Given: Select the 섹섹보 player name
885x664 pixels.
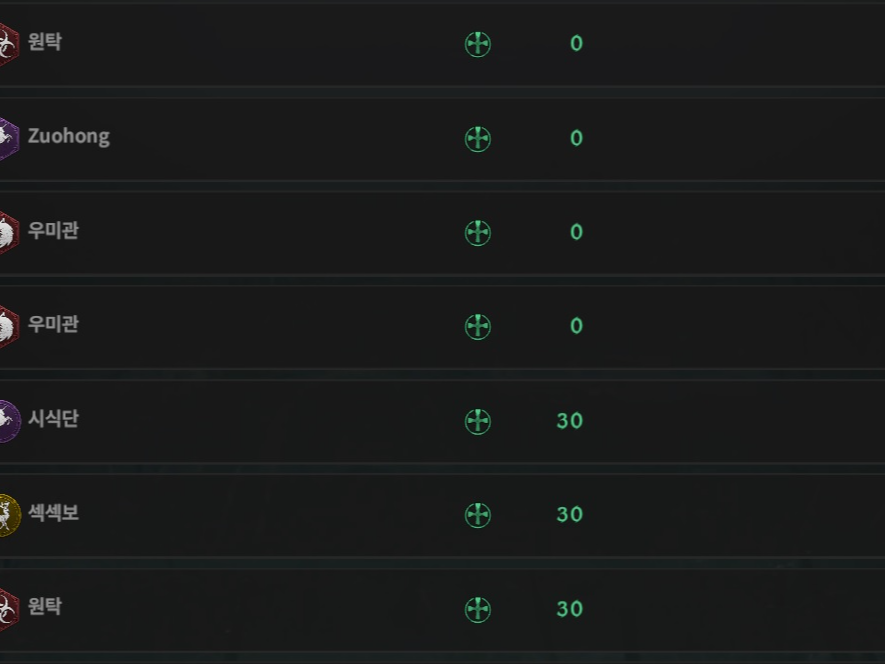Looking at the screenshot, I should 54,513.
